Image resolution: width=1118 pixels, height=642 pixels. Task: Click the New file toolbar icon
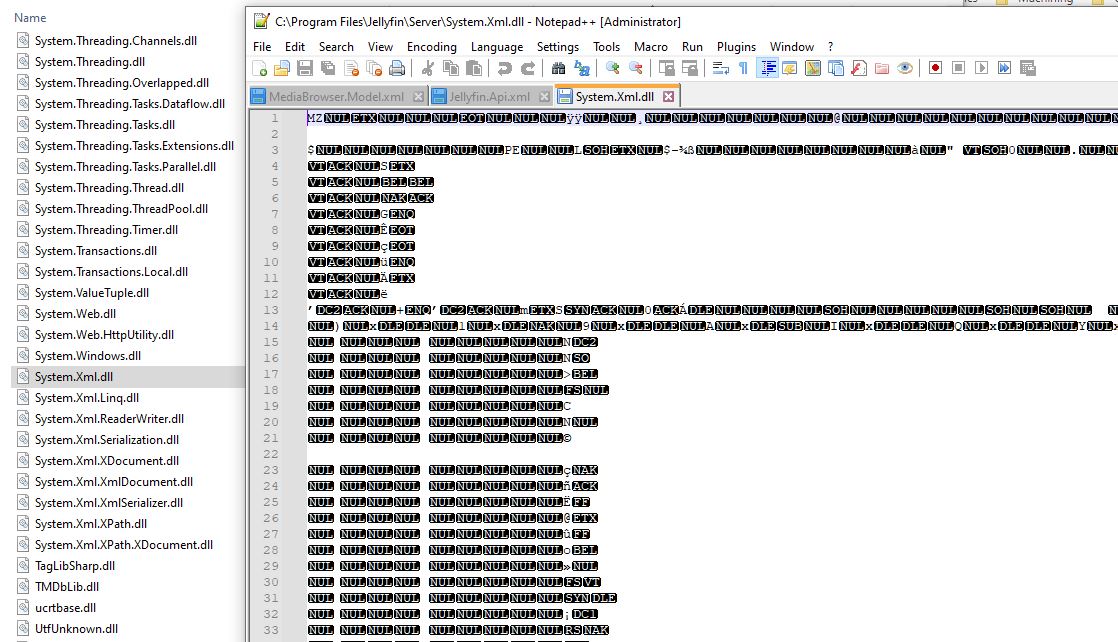[x=260, y=68]
